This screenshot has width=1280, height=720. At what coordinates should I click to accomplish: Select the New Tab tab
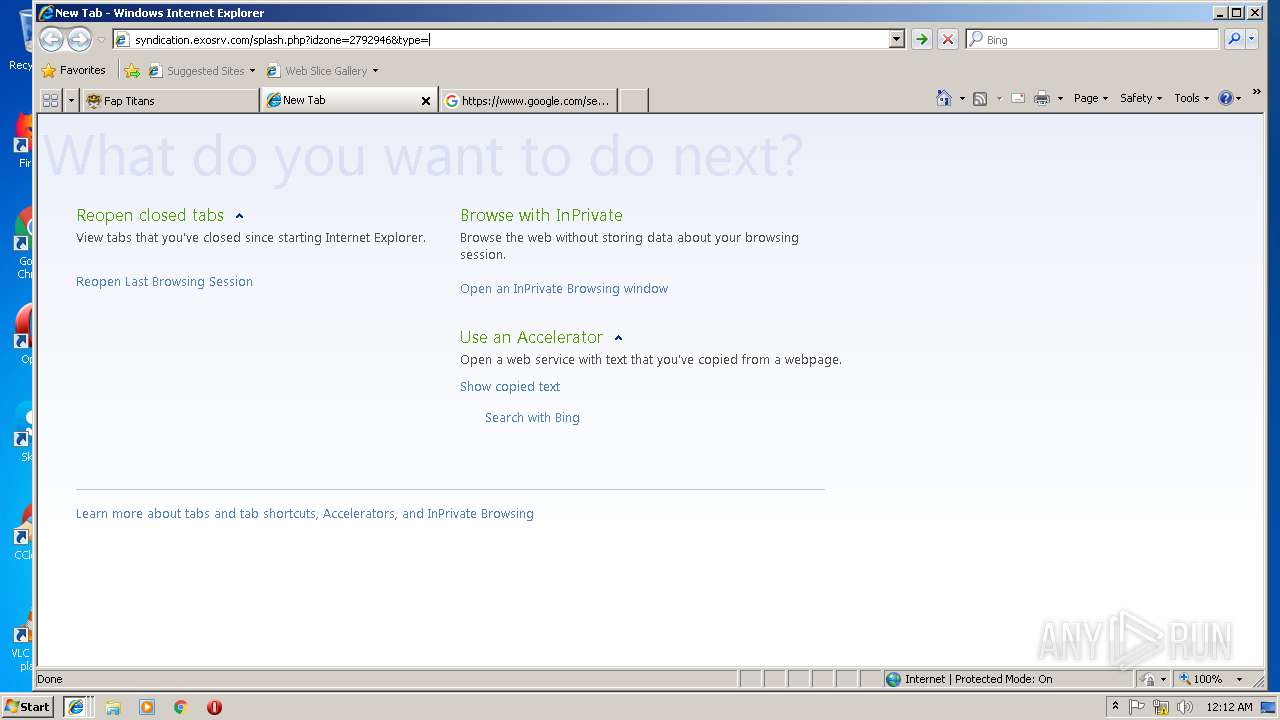(x=341, y=100)
